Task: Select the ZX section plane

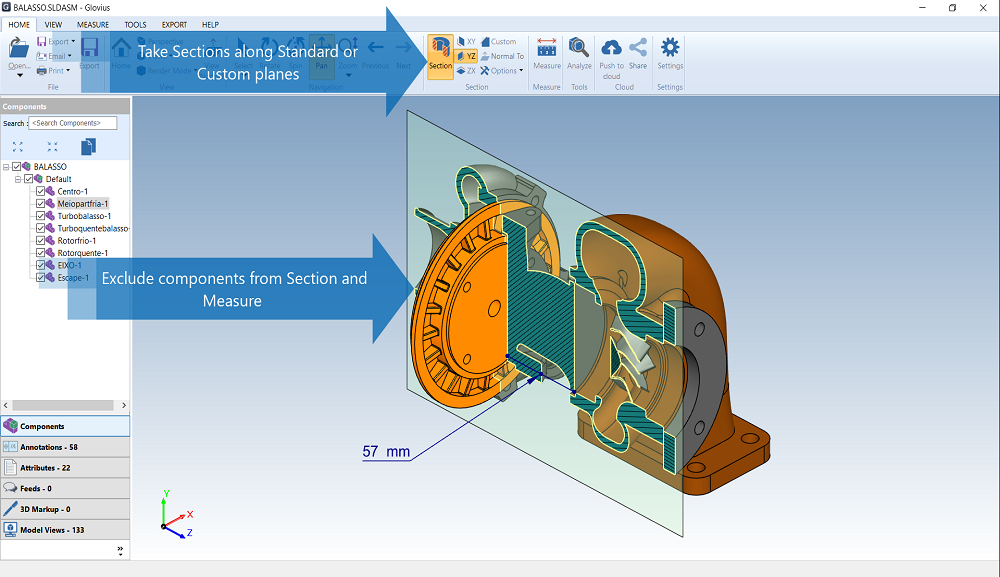Action: tap(466, 71)
